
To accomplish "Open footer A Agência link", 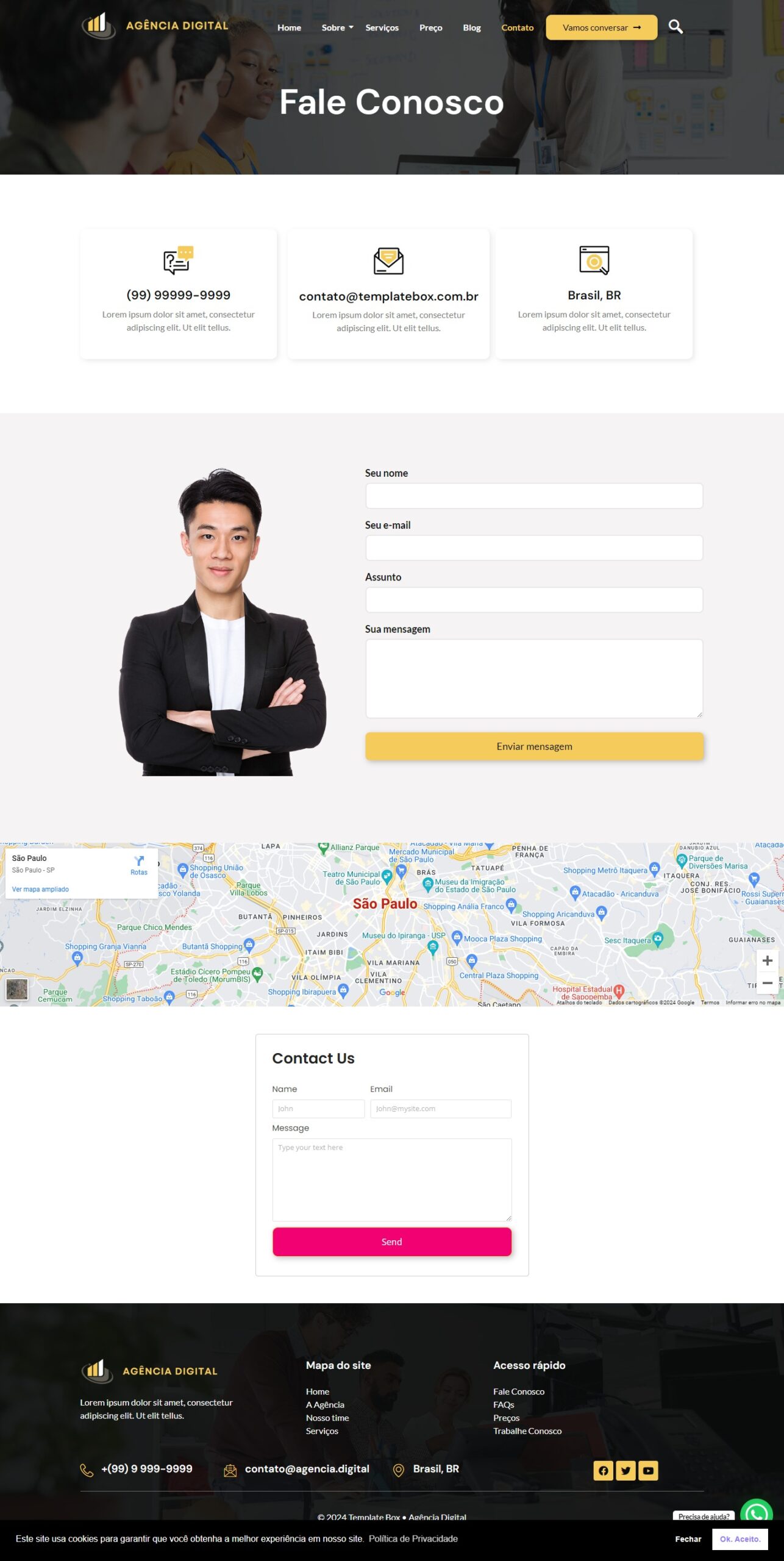I will (x=325, y=1404).
